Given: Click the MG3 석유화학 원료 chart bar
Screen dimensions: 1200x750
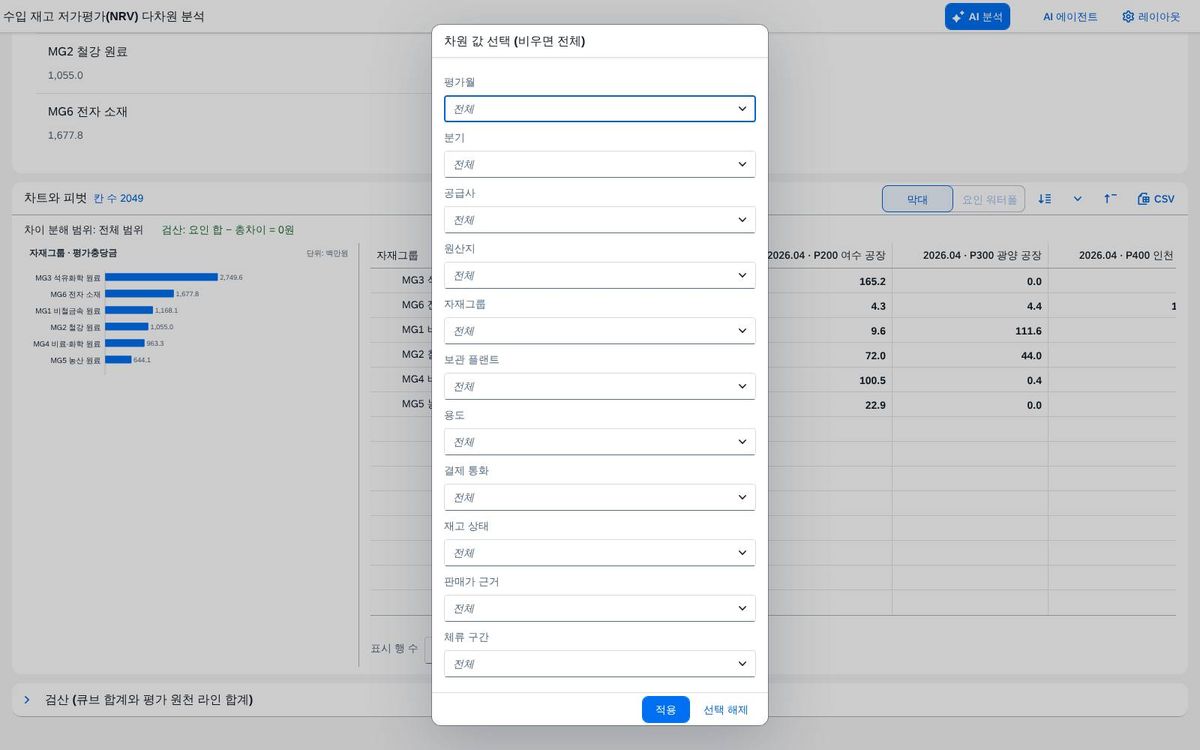Looking at the screenshot, I should [x=161, y=277].
